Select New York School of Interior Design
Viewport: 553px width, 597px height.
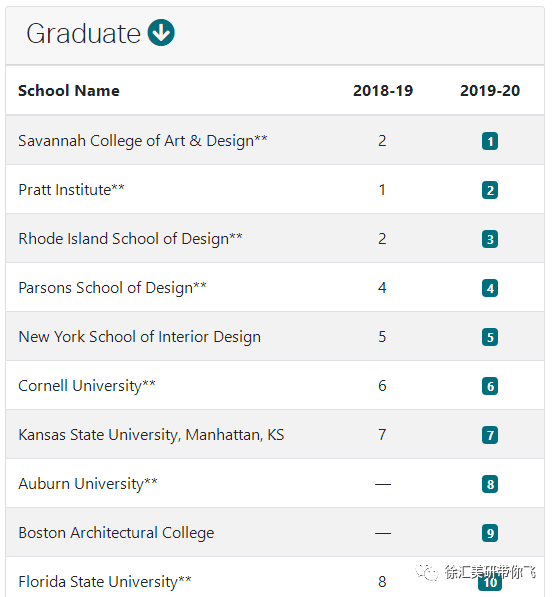139,337
